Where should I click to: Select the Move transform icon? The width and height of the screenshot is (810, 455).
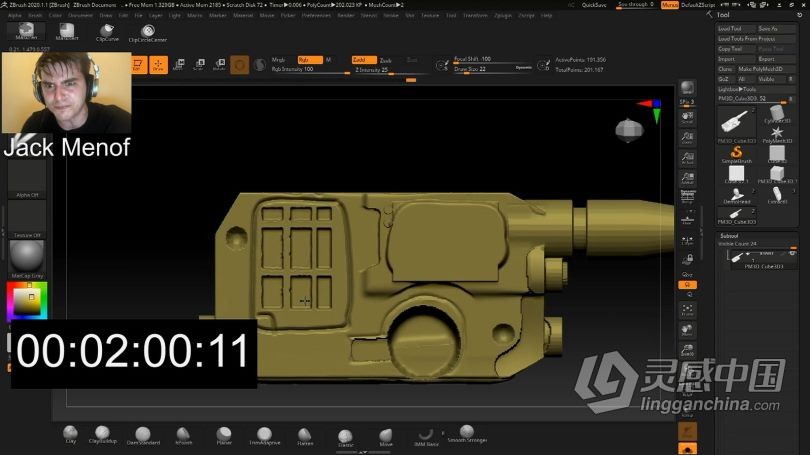pyautogui.click(x=179, y=65)
